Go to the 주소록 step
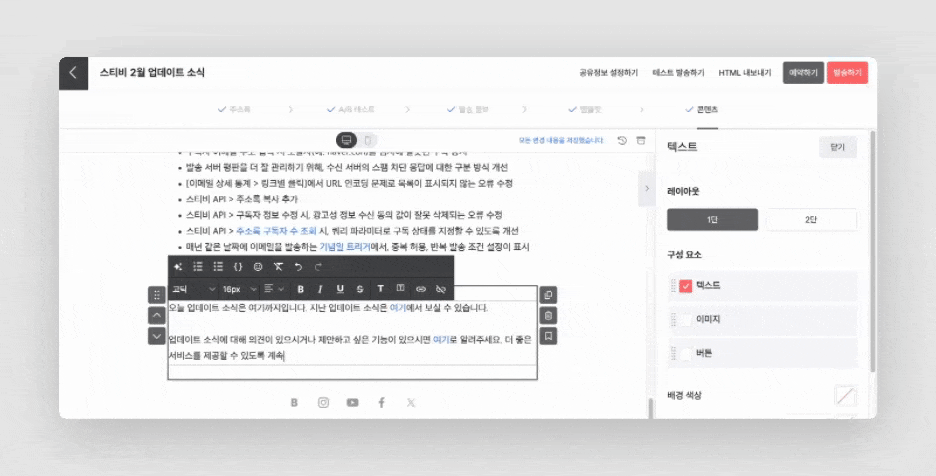This screenshot has height=476, width=936. [x=234, y=110]
